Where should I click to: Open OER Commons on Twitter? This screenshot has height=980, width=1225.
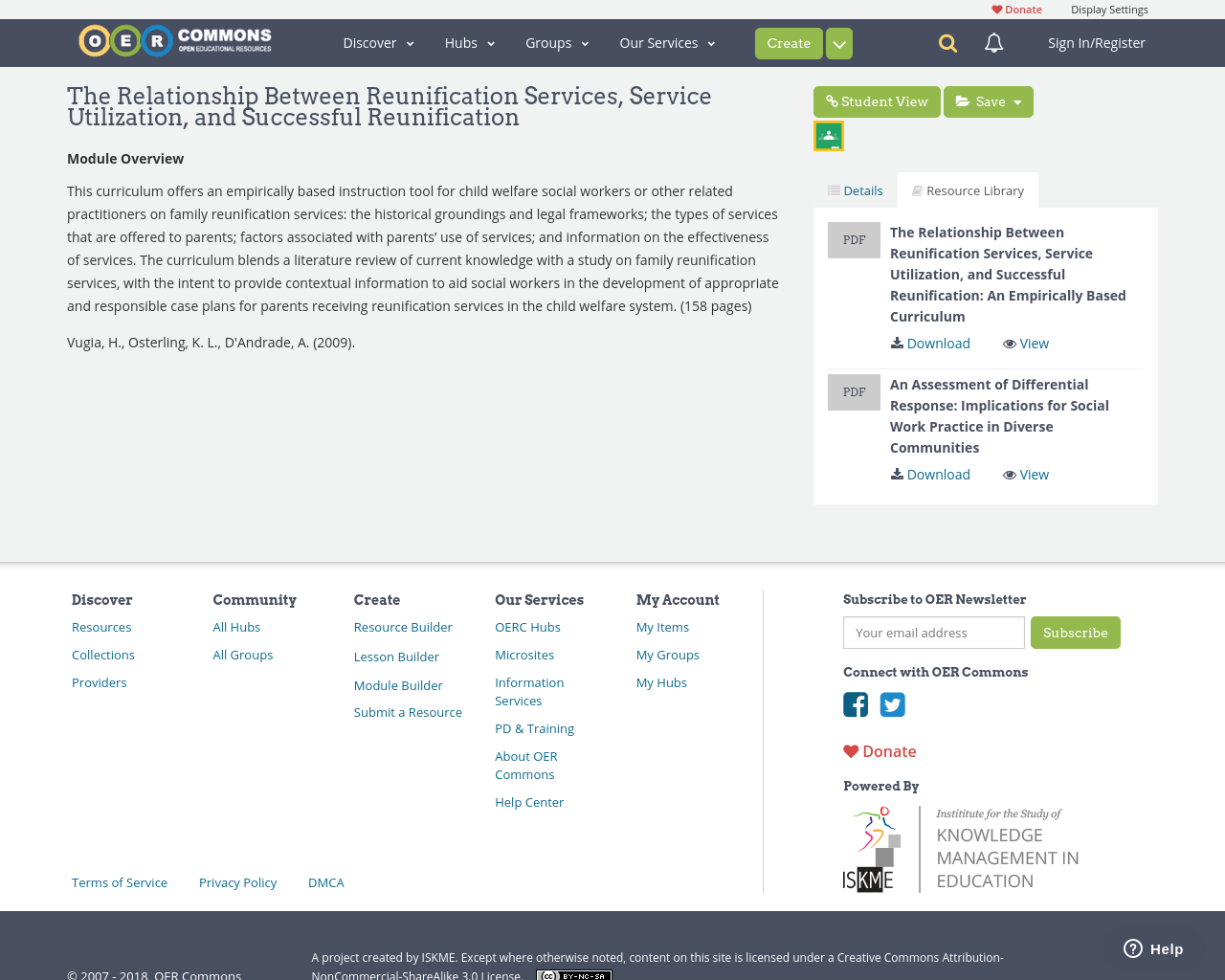[x=892, y=703]
